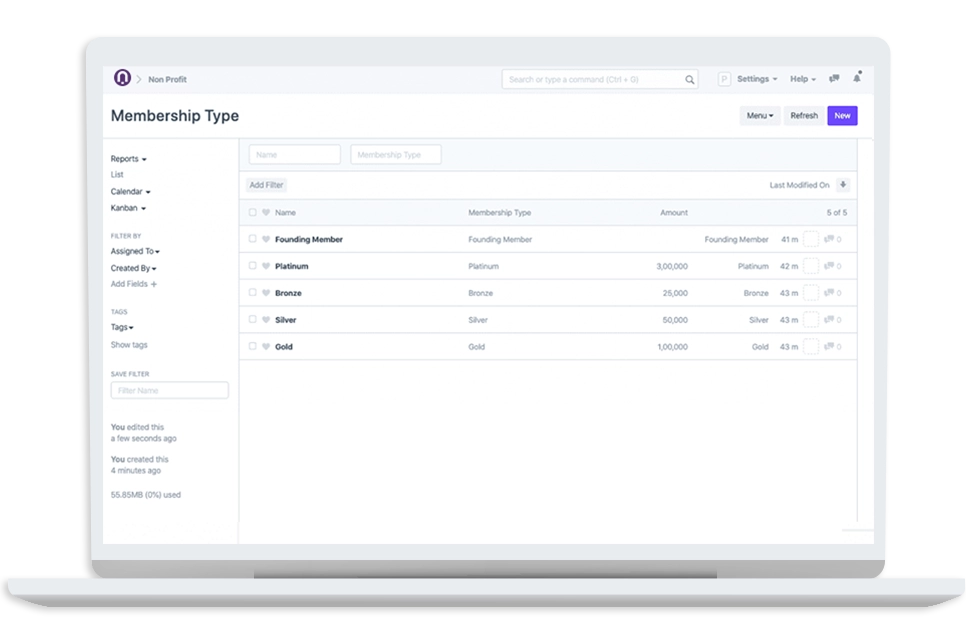966x619 pixels.
Task: Like the Platinum row with heart icon
Action: click(266, 267)
